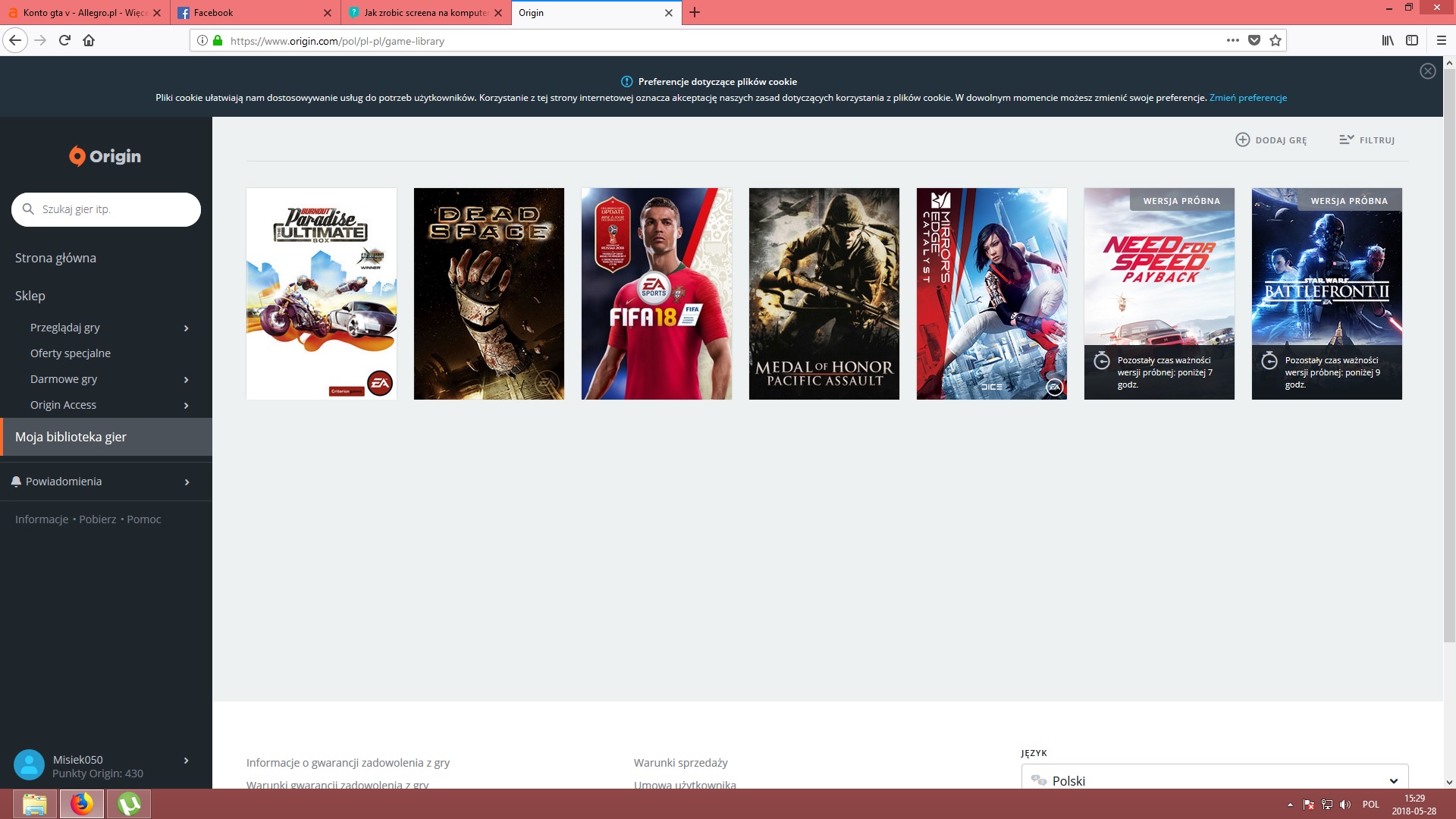Open the Polski language dropdown
Viewport: 1456px width, 819px height.
[x=1215, y=780]
